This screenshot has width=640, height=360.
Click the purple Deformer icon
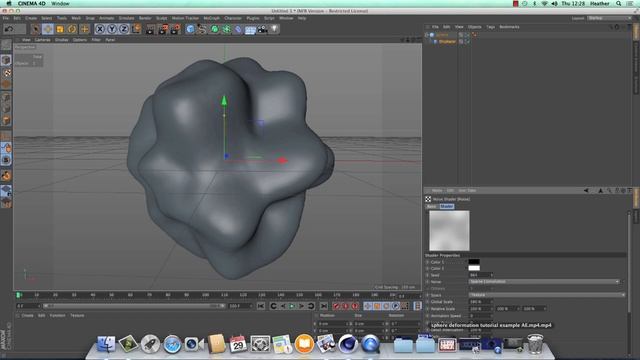pyautogui.click(x=238, y=29)
